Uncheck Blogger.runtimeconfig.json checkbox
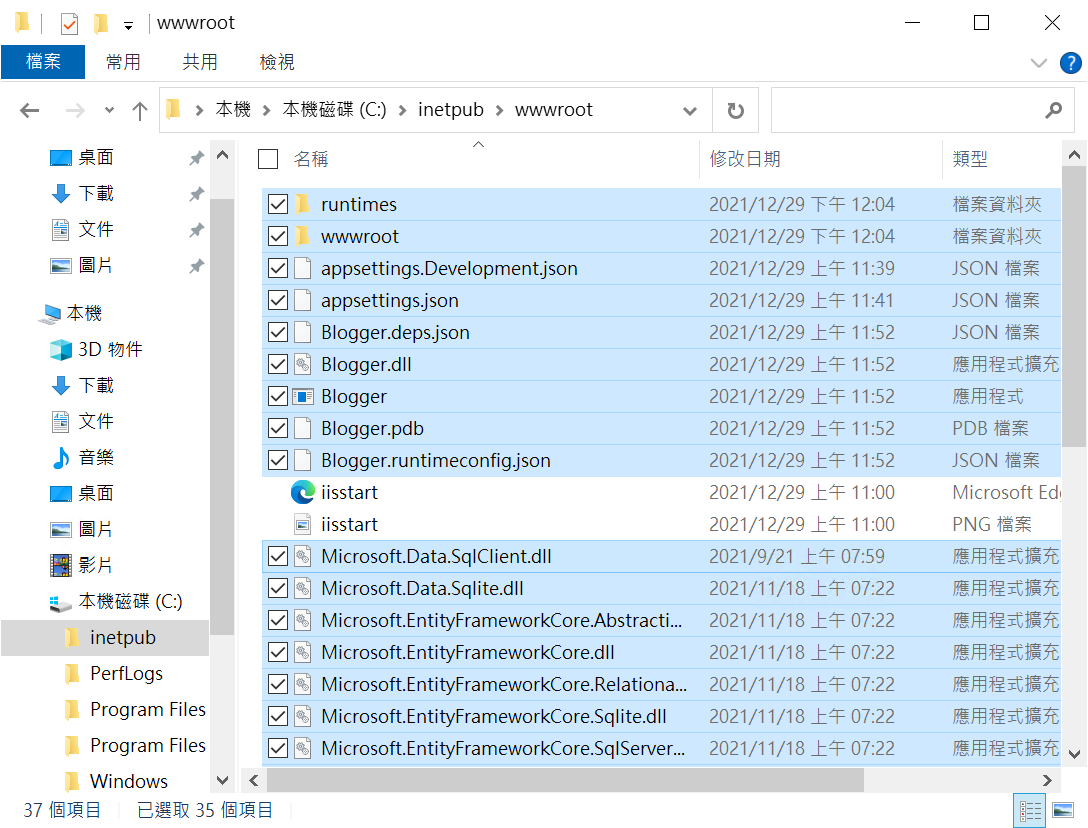The width and height of the screenshot is (1088, 828). tap(278, 460)
